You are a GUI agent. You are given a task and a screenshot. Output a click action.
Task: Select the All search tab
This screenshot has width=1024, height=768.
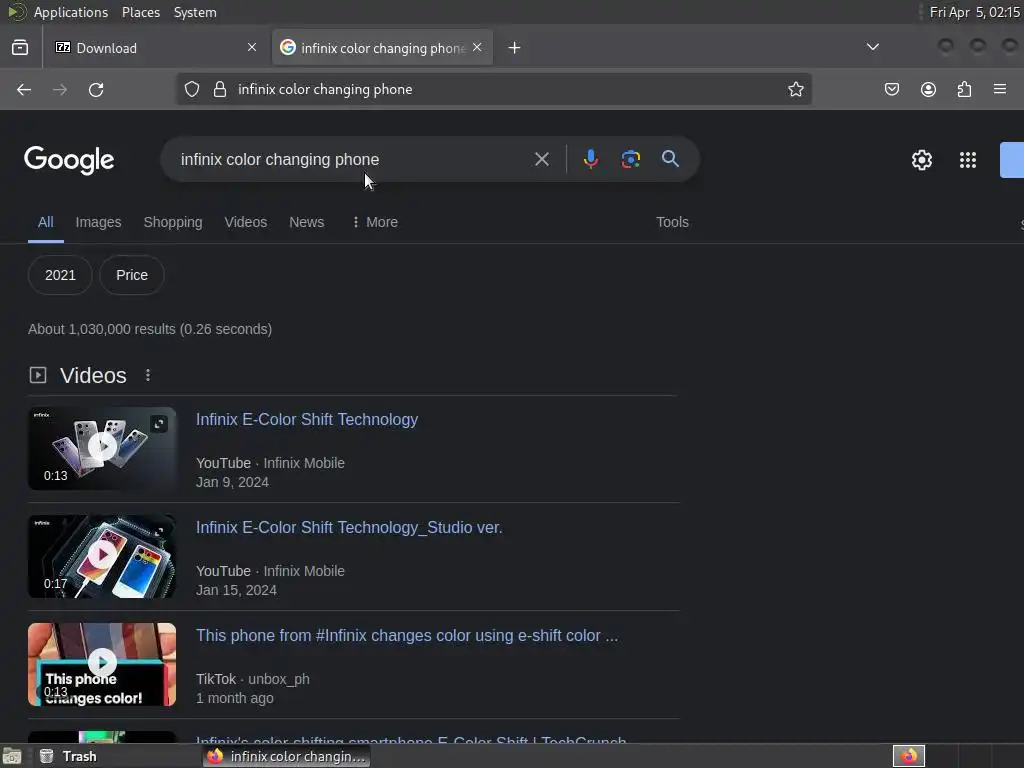click(46, 222)
